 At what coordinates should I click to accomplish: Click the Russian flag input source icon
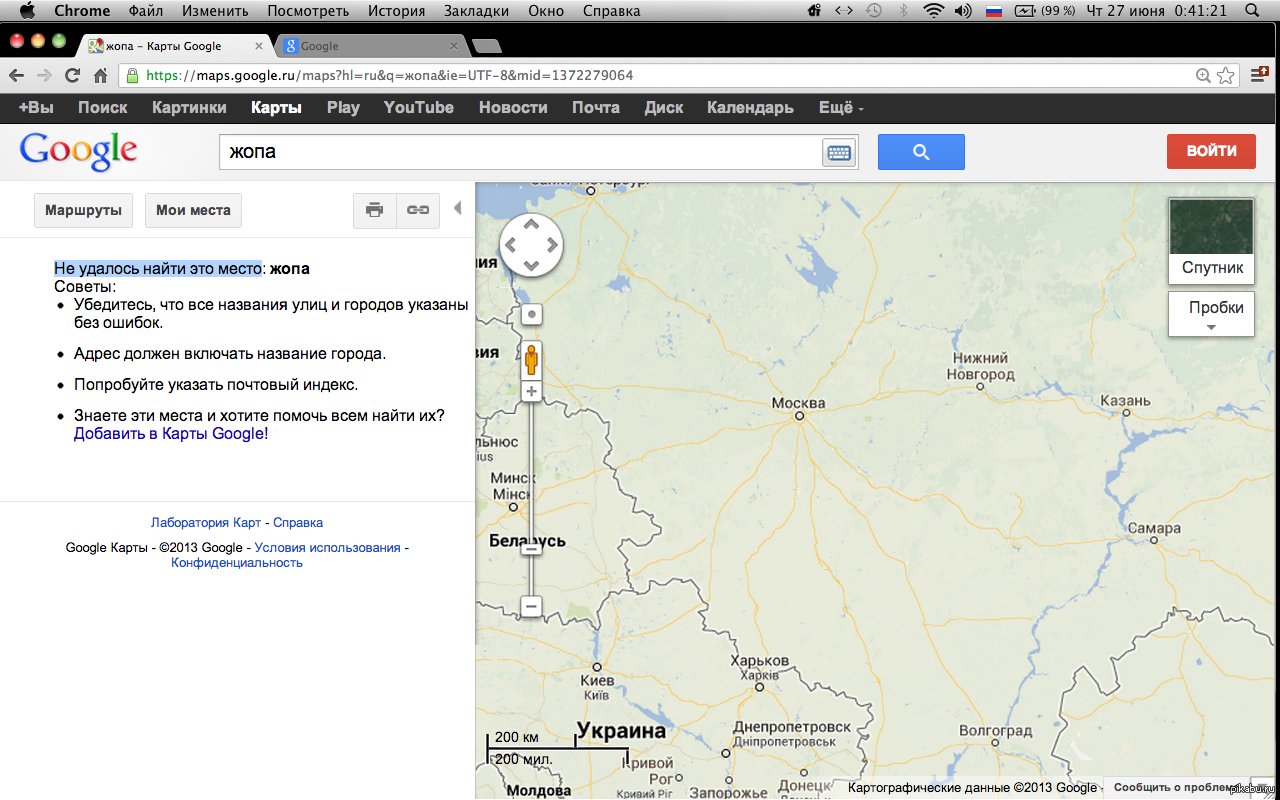pyautogui.click(x=994, y=11)
